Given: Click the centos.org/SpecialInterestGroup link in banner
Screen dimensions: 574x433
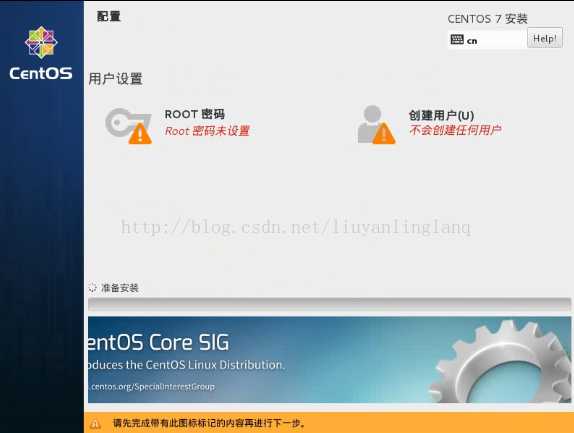Looking at the screenshot, I should point(153,387).
